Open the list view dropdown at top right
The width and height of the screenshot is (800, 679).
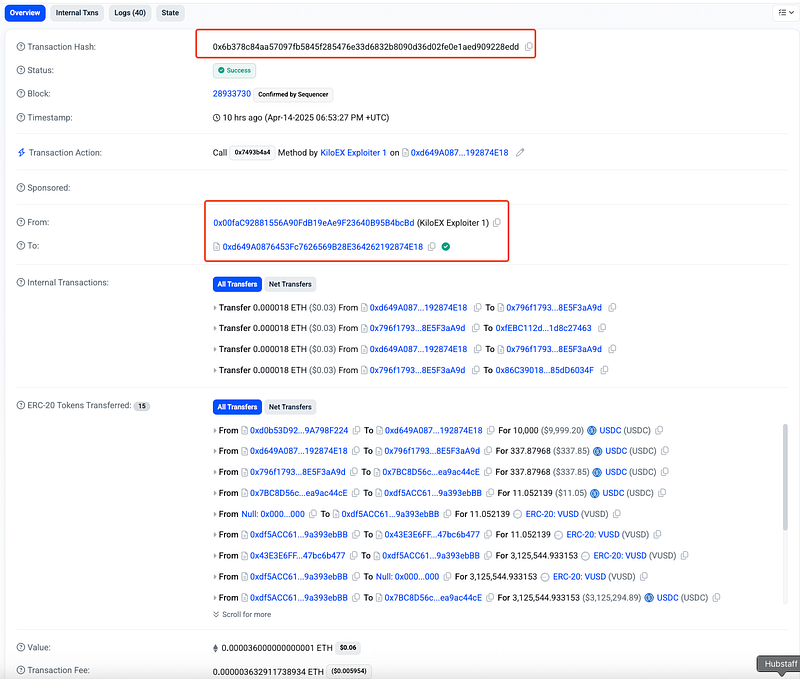[x=784, y=13]
